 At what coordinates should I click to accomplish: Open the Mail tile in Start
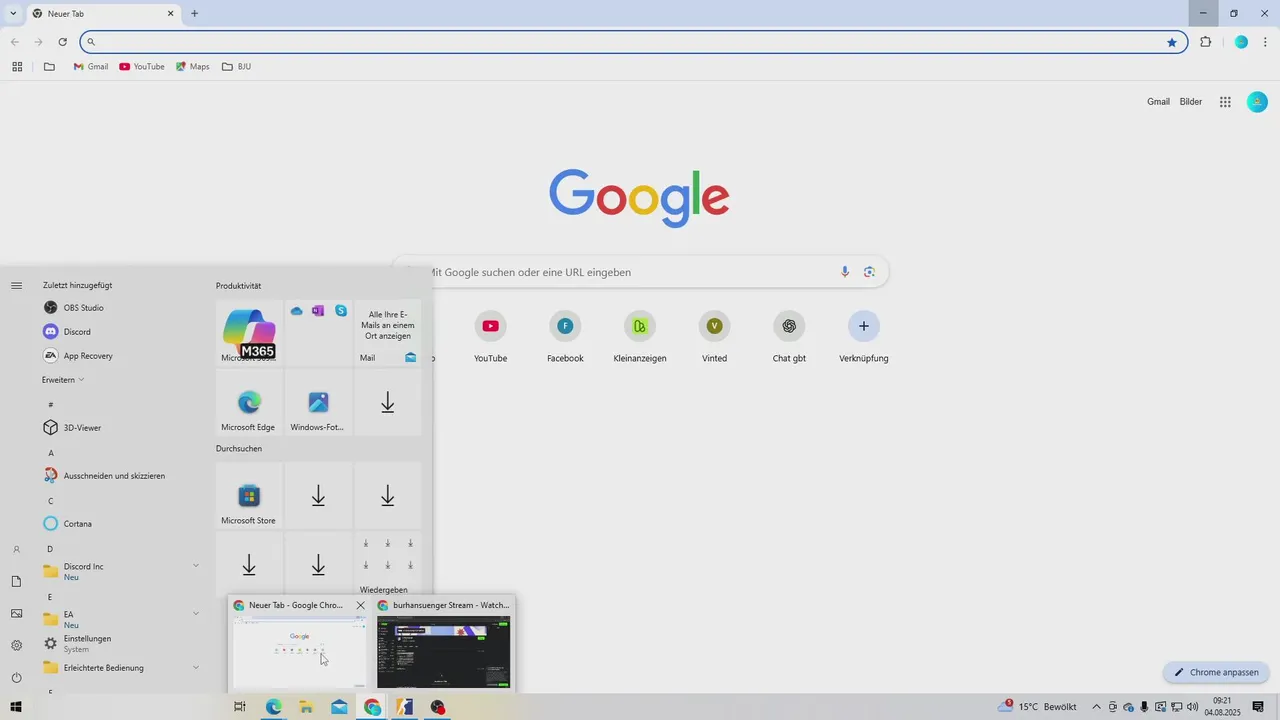click(388, 333)
